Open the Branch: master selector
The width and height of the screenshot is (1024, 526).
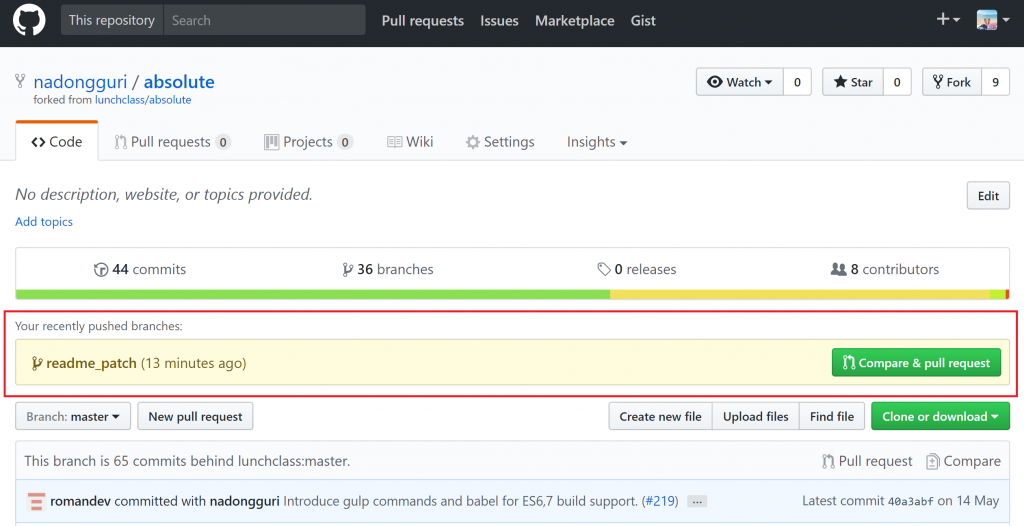click(73, 416)
